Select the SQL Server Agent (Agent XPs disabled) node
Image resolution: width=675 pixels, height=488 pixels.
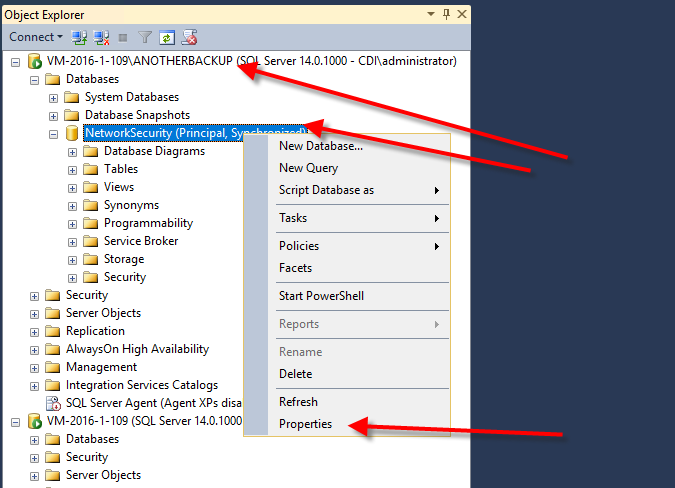[153, 403]
